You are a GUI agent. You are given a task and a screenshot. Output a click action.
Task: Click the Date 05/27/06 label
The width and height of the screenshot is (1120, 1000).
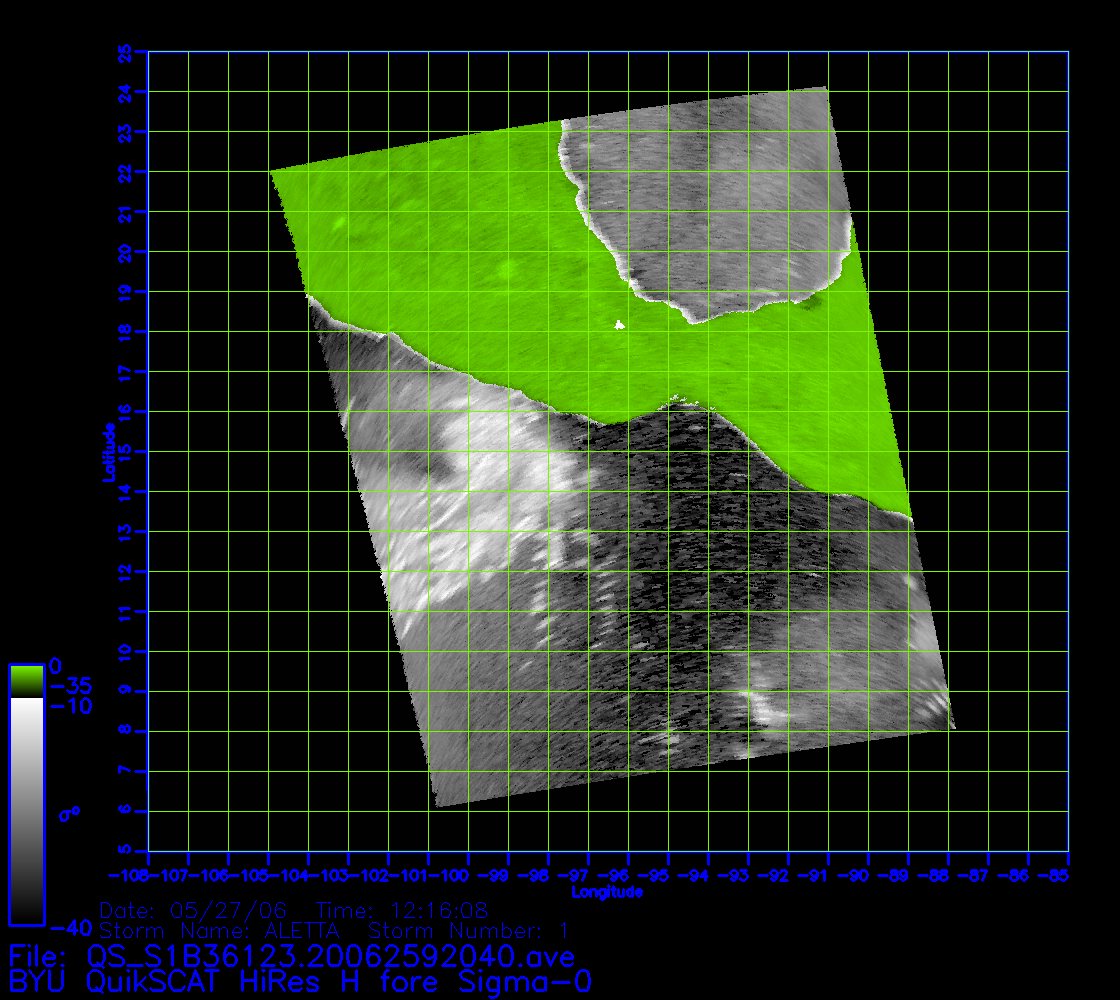point(193,911)
